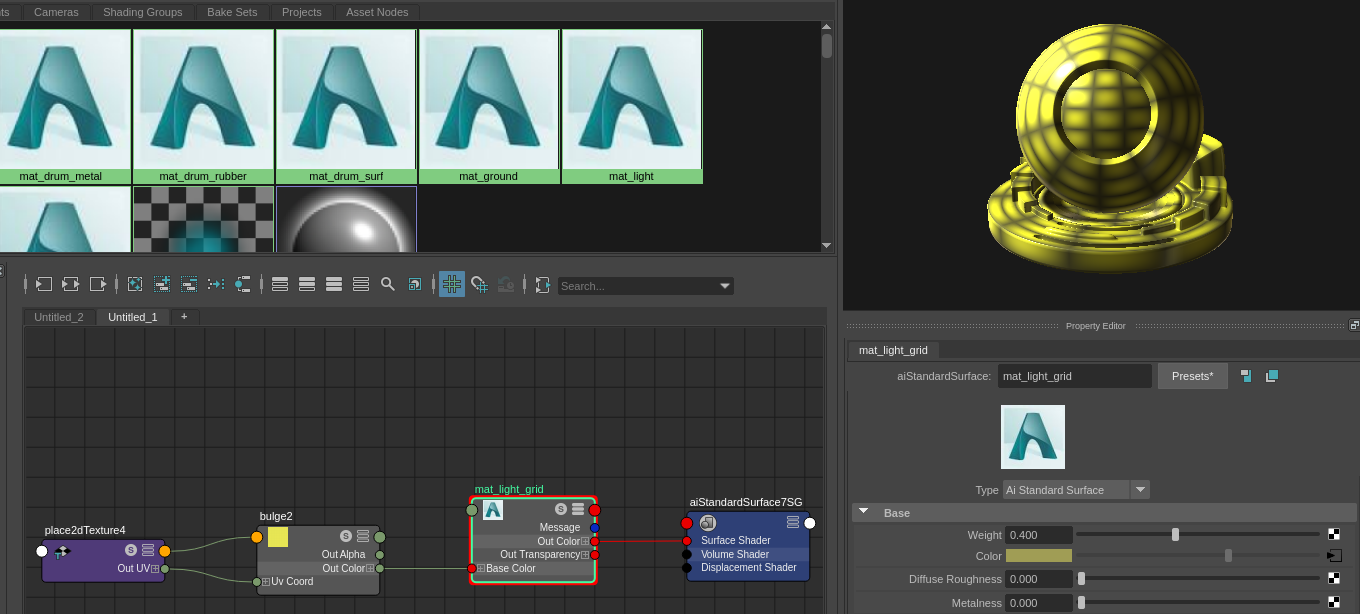
Task: Select the mat_ground material thumbnail
Action: pos(488,106)
